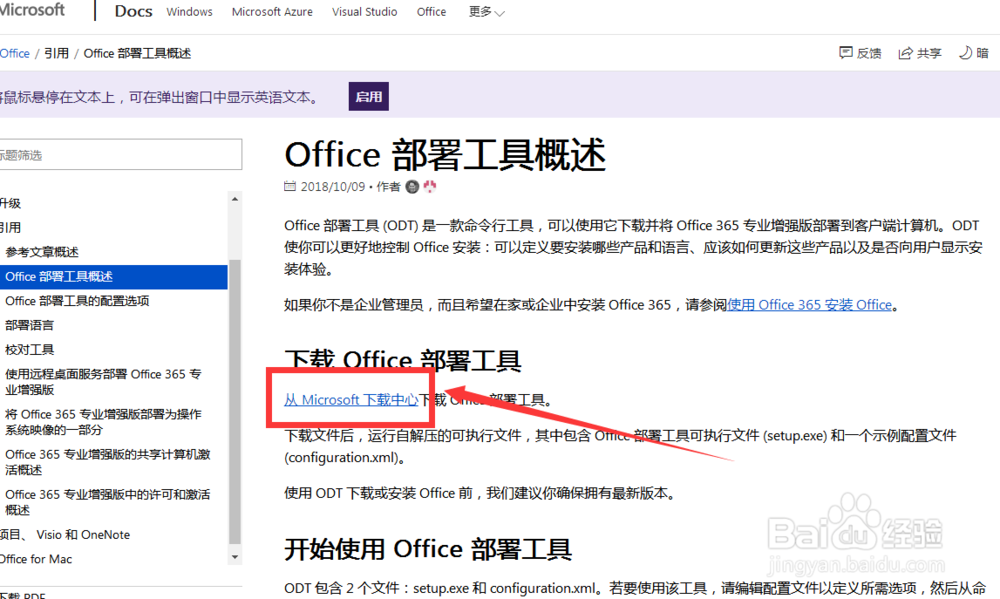
Task: Click sidebar scrollbar down arrow
Action: coord(235,557)
